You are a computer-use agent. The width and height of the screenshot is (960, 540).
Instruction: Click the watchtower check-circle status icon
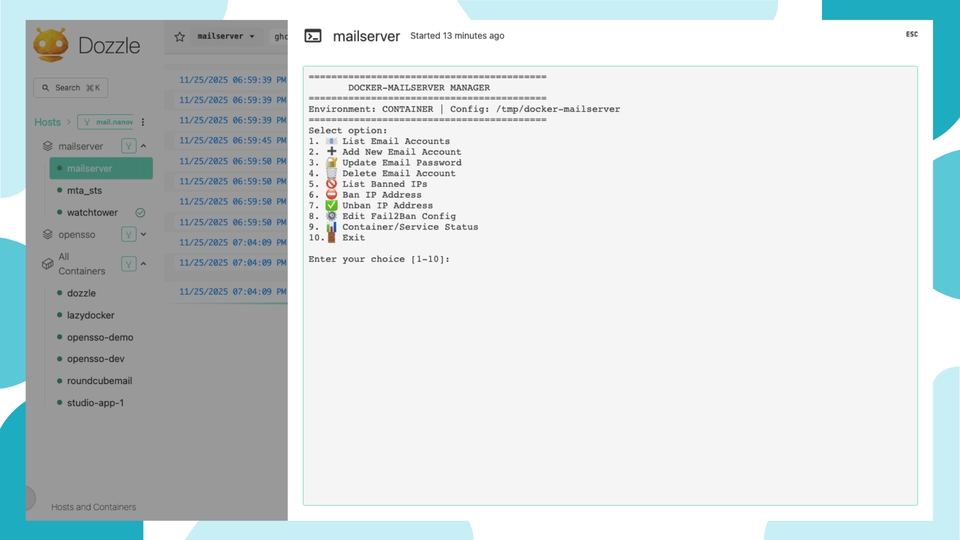click(140, 212)
